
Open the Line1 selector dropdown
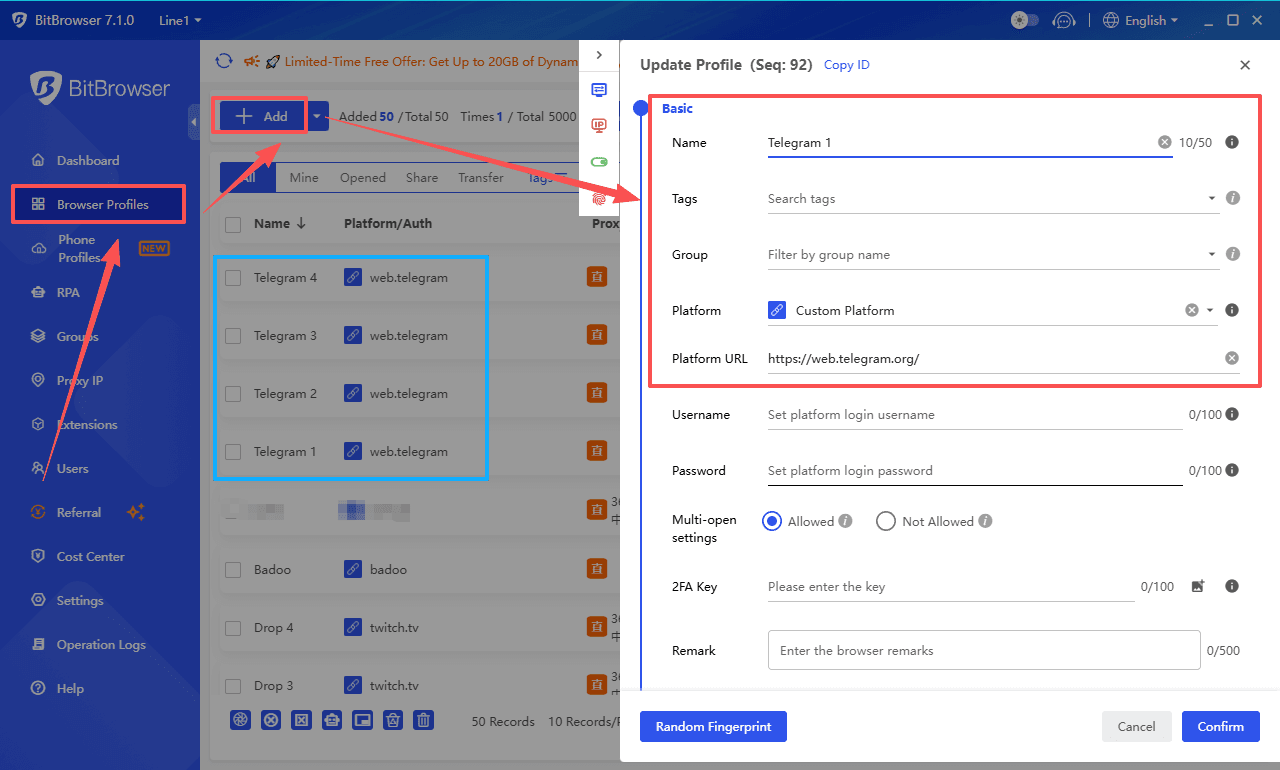(x=180, y=20)
